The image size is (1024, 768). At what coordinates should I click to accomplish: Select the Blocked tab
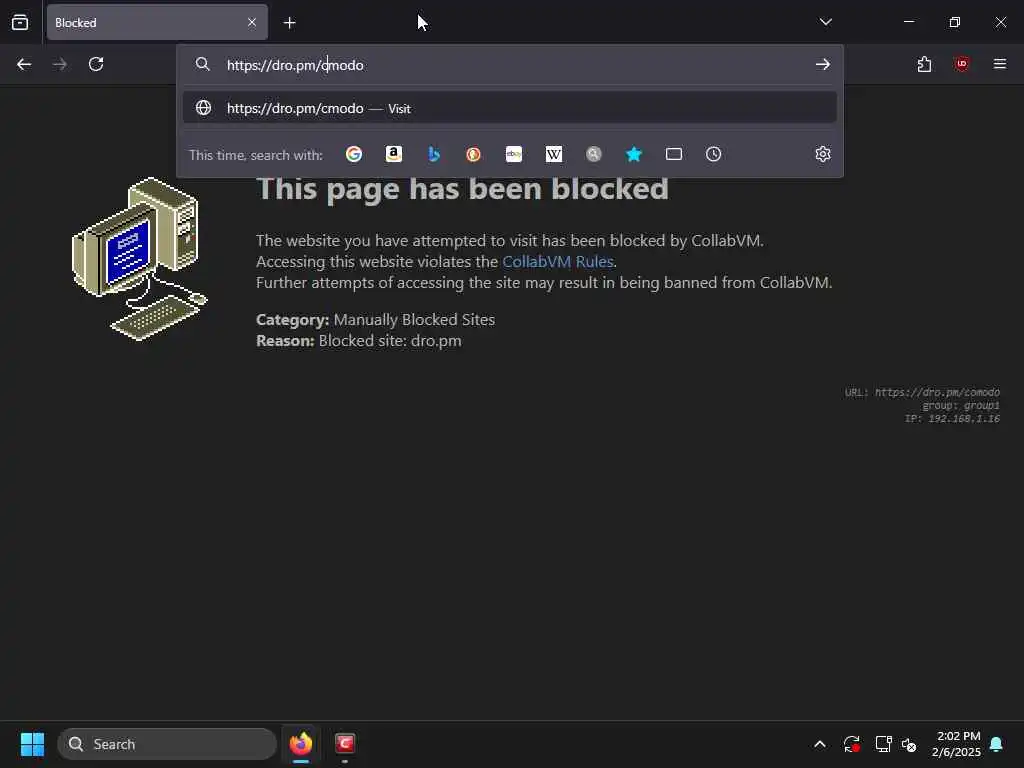(157, 22)
